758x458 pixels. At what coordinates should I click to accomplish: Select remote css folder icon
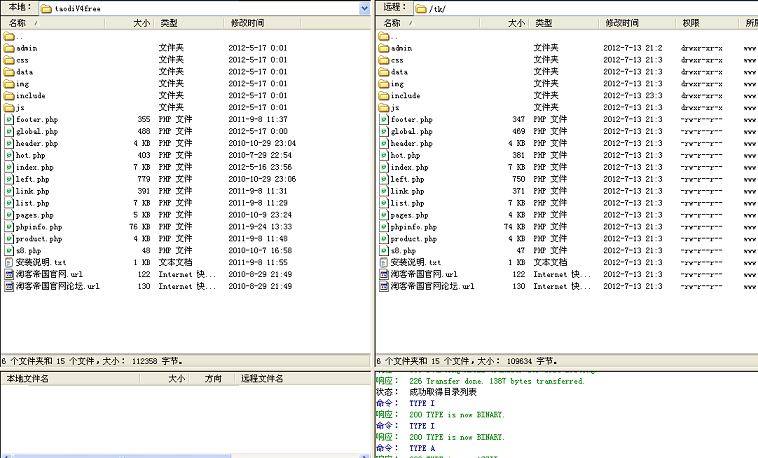383,60
